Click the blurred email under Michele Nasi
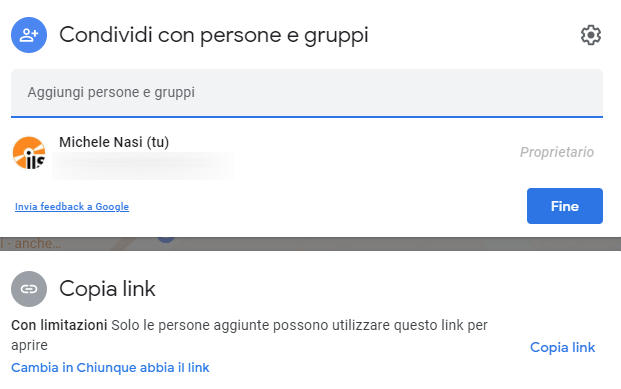The width and height of the screenshot is (621, 389). (x=143, y=166)
